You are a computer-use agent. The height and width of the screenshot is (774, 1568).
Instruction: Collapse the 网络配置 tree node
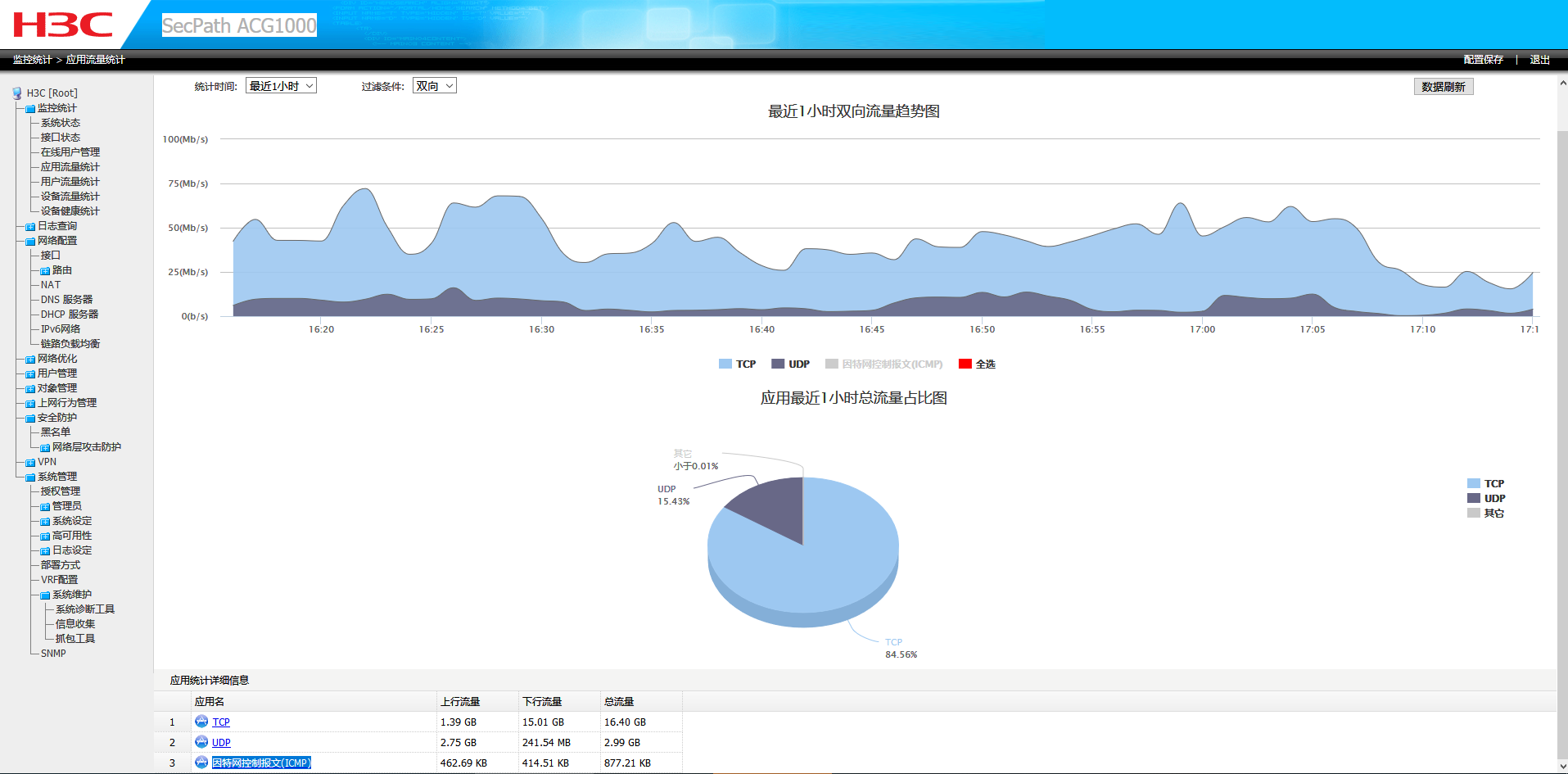[30, 242]
